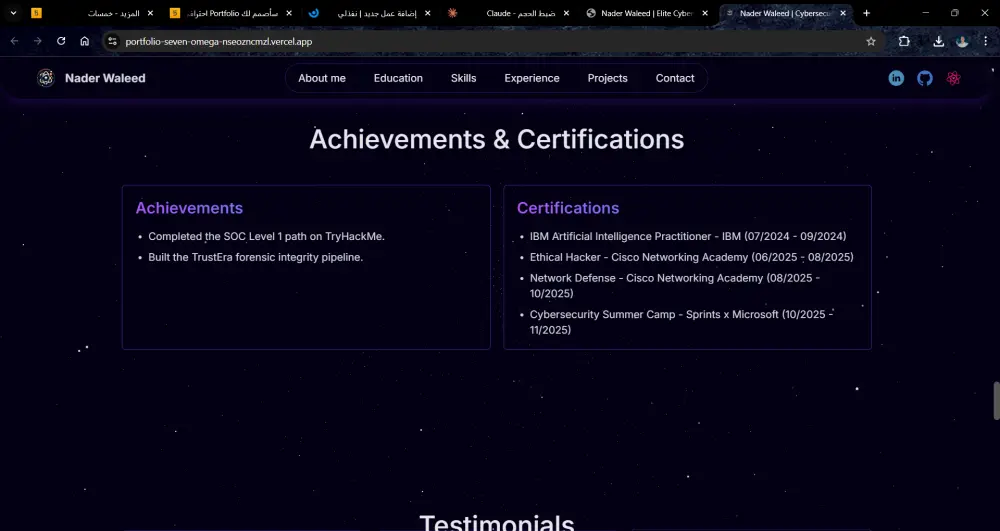Close the Nader Waleed Elite Cyber tab

coord(705,13)
